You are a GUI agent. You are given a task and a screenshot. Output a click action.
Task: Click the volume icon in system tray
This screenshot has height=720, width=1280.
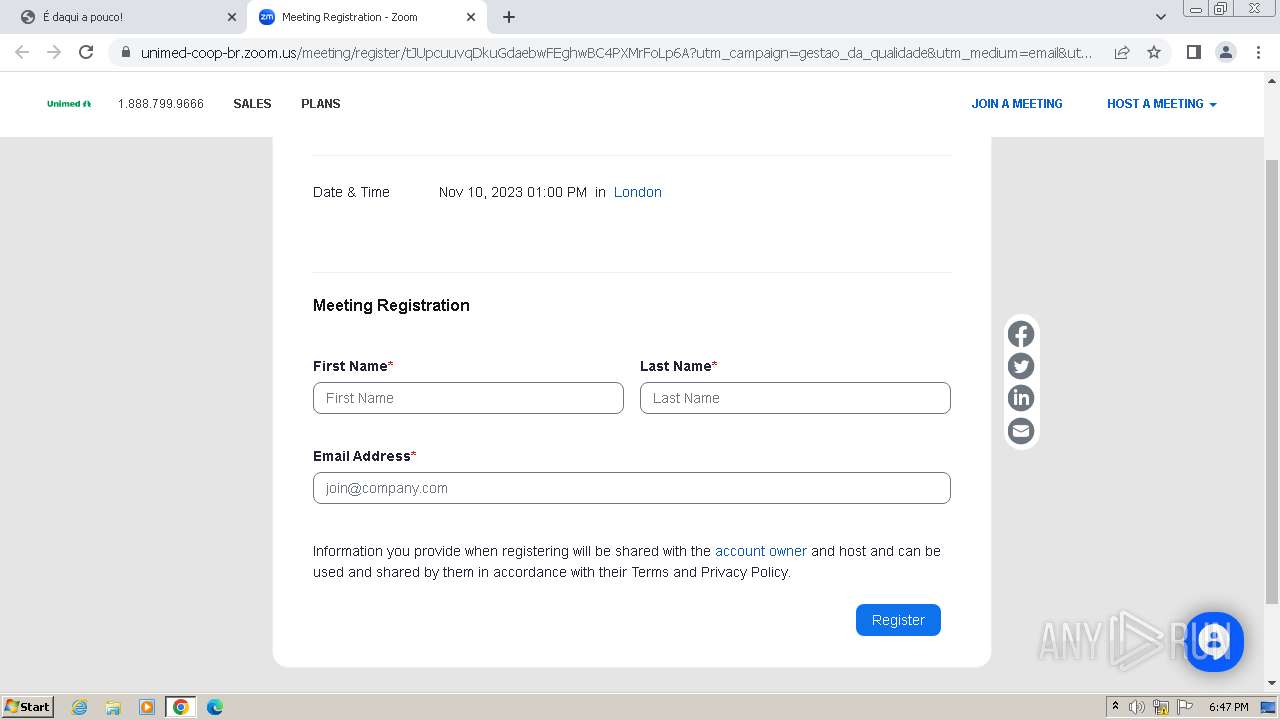click(x=1136, y=707)
